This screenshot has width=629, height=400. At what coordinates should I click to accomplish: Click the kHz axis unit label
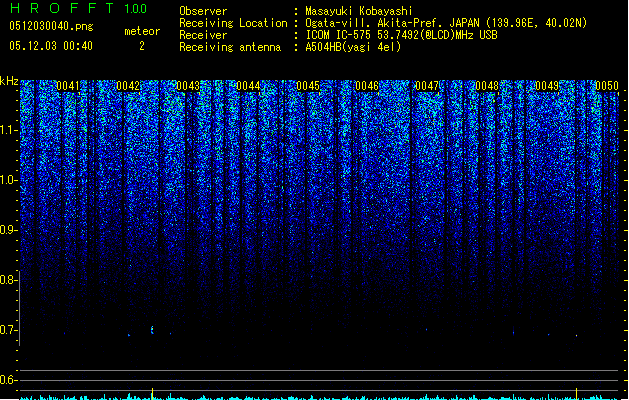pyautogui.click(x=9, y=81)
